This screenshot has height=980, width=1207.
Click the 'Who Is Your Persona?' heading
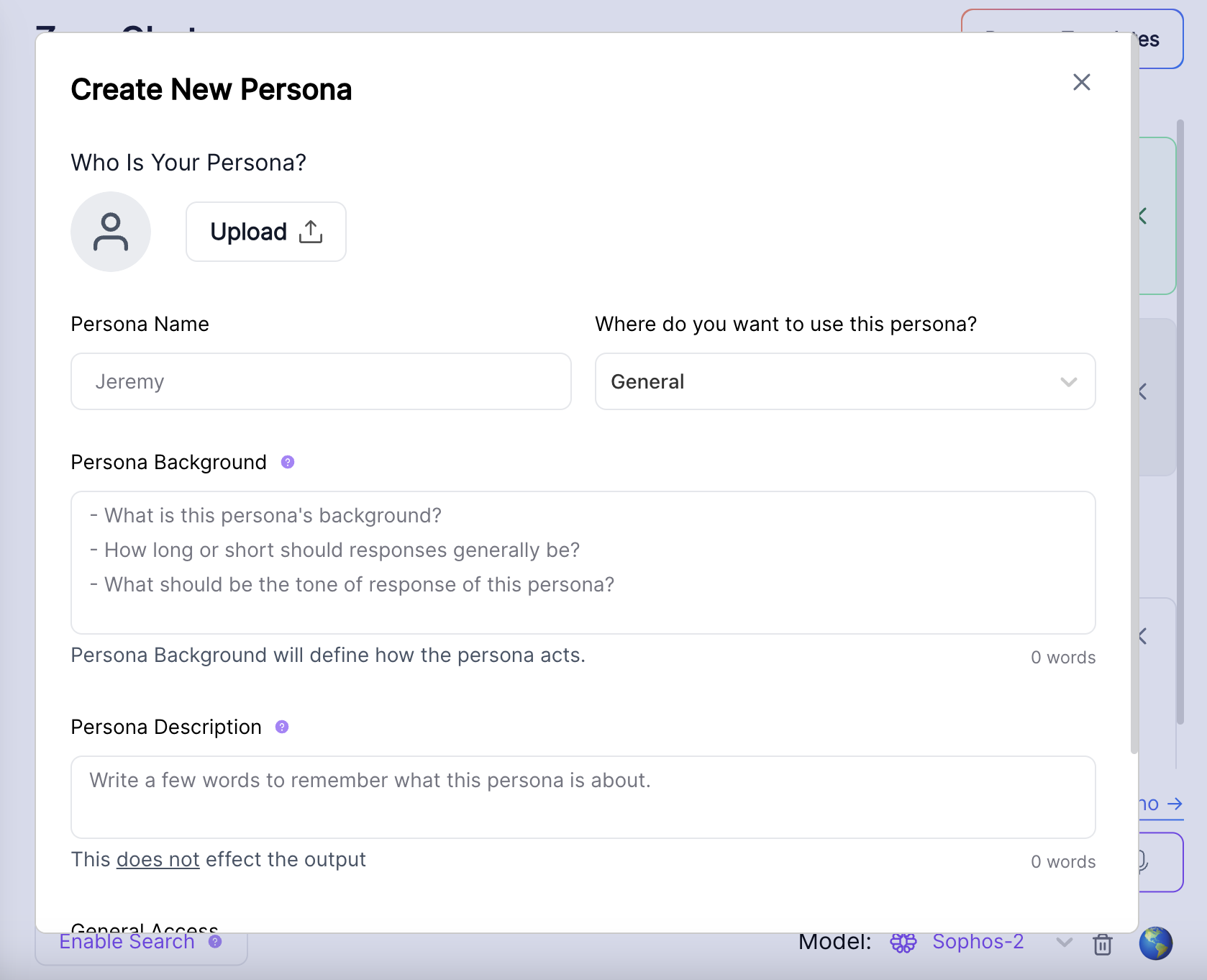(188, 163)
